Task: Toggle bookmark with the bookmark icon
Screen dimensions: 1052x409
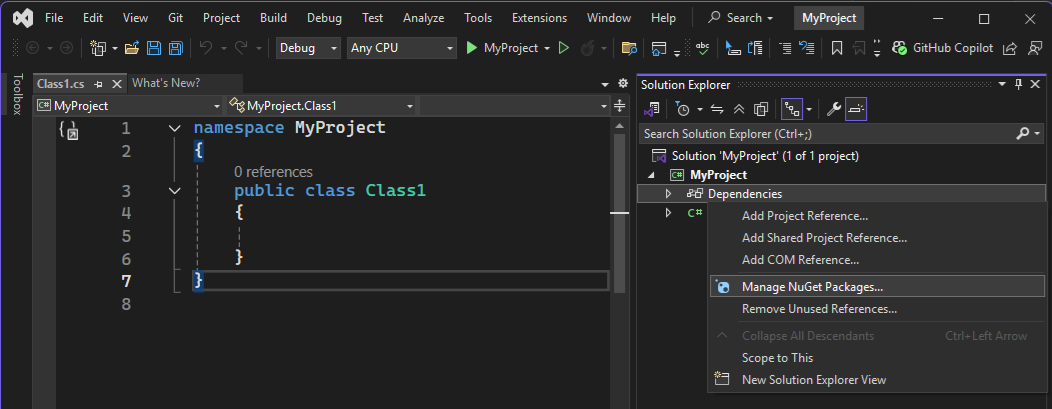Action: 837,48
